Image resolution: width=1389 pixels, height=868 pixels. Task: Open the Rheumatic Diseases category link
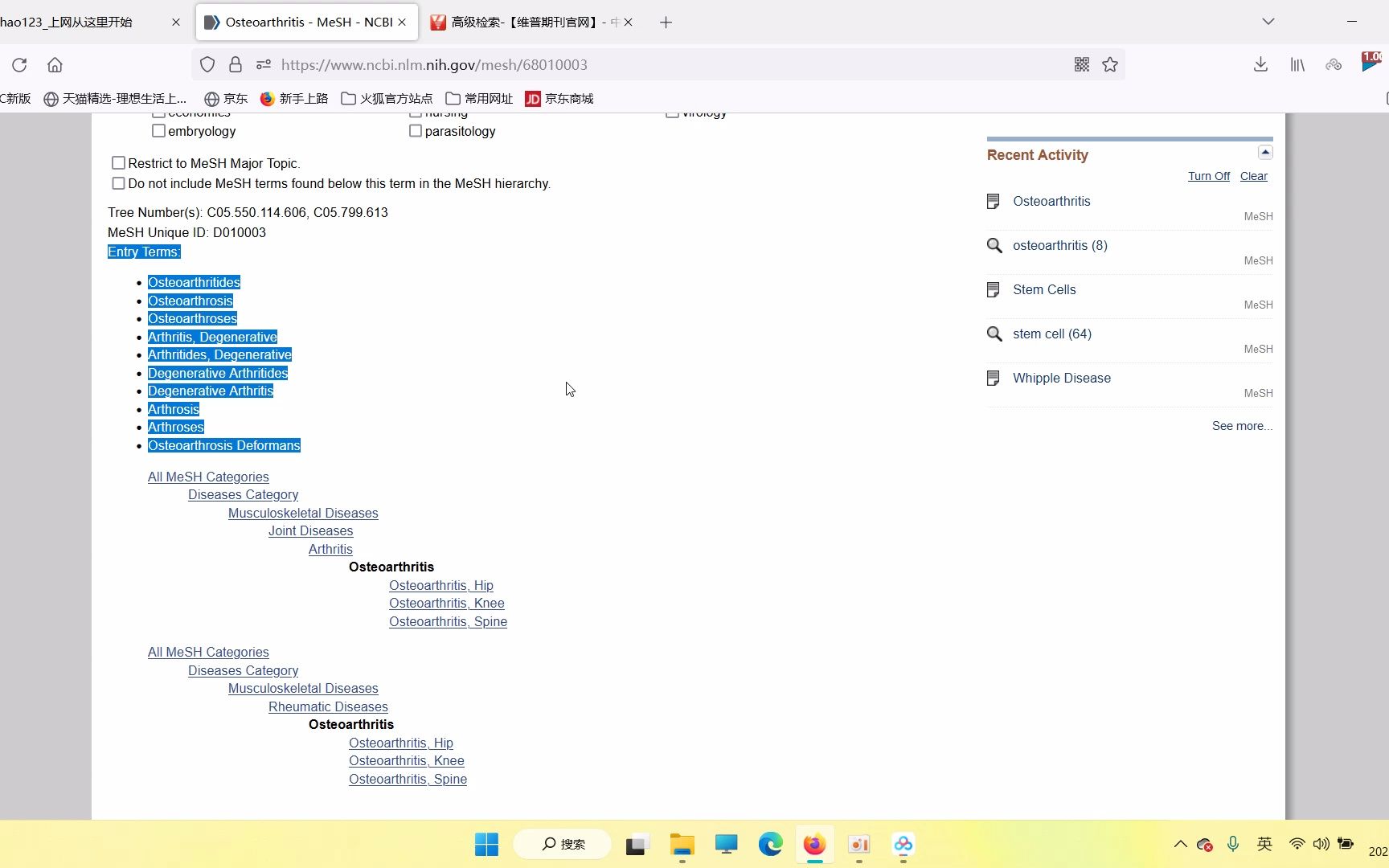[x=328, y=707]
